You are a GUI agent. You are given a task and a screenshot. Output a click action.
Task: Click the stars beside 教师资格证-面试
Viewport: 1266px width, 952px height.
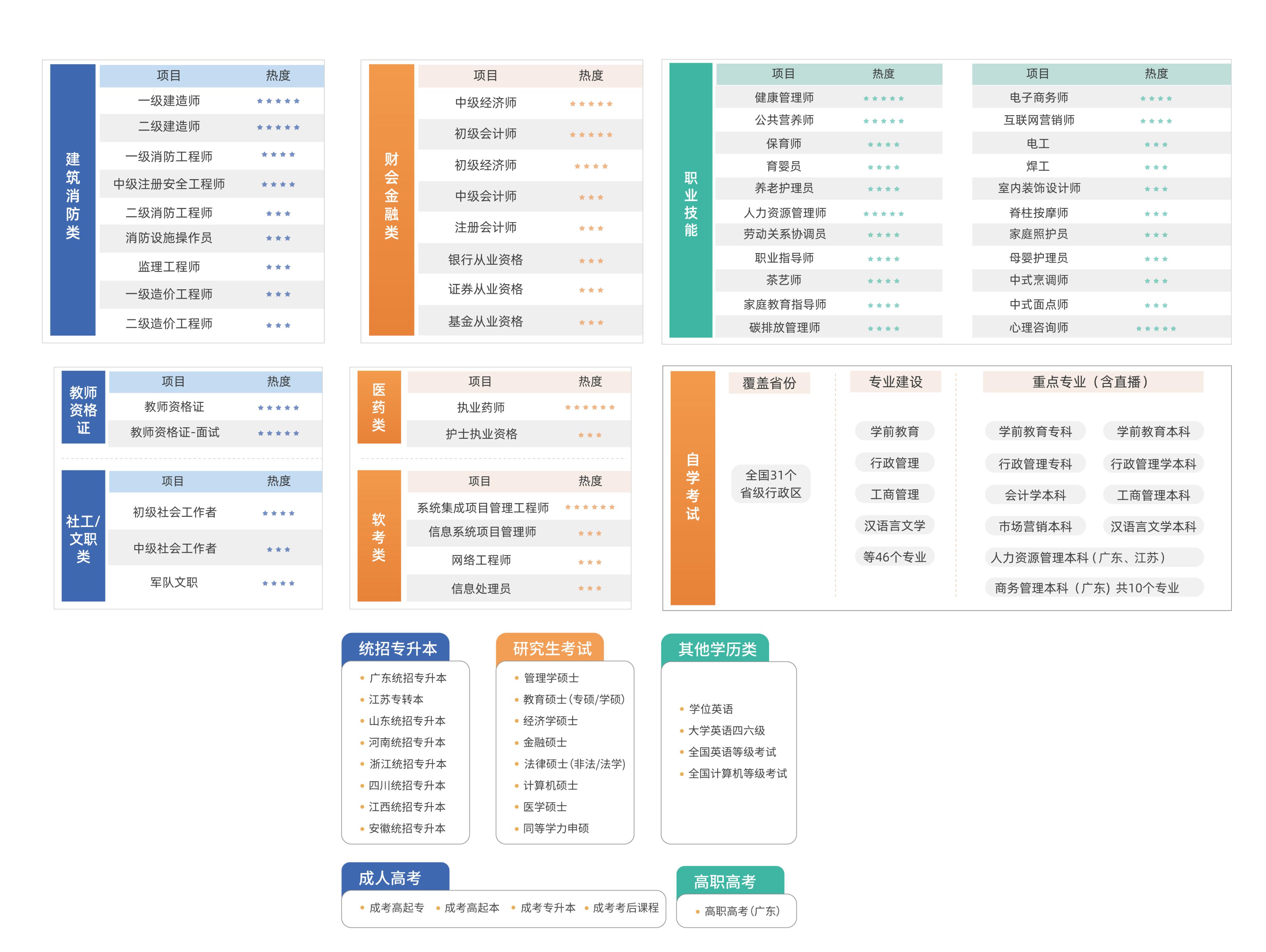pyautogui.click(x=278, y=433)
